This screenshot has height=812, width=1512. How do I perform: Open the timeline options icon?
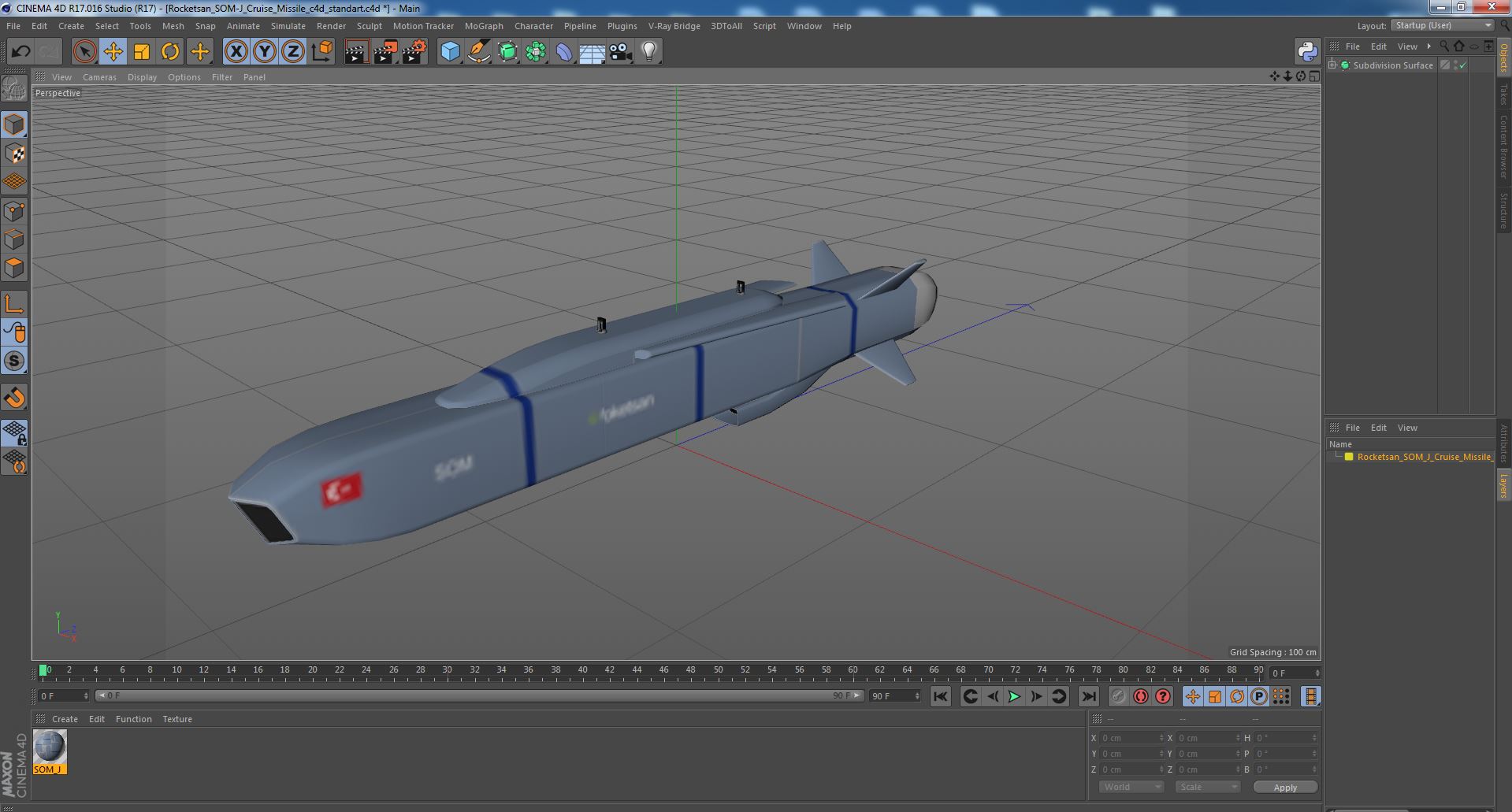[1310, 696]
